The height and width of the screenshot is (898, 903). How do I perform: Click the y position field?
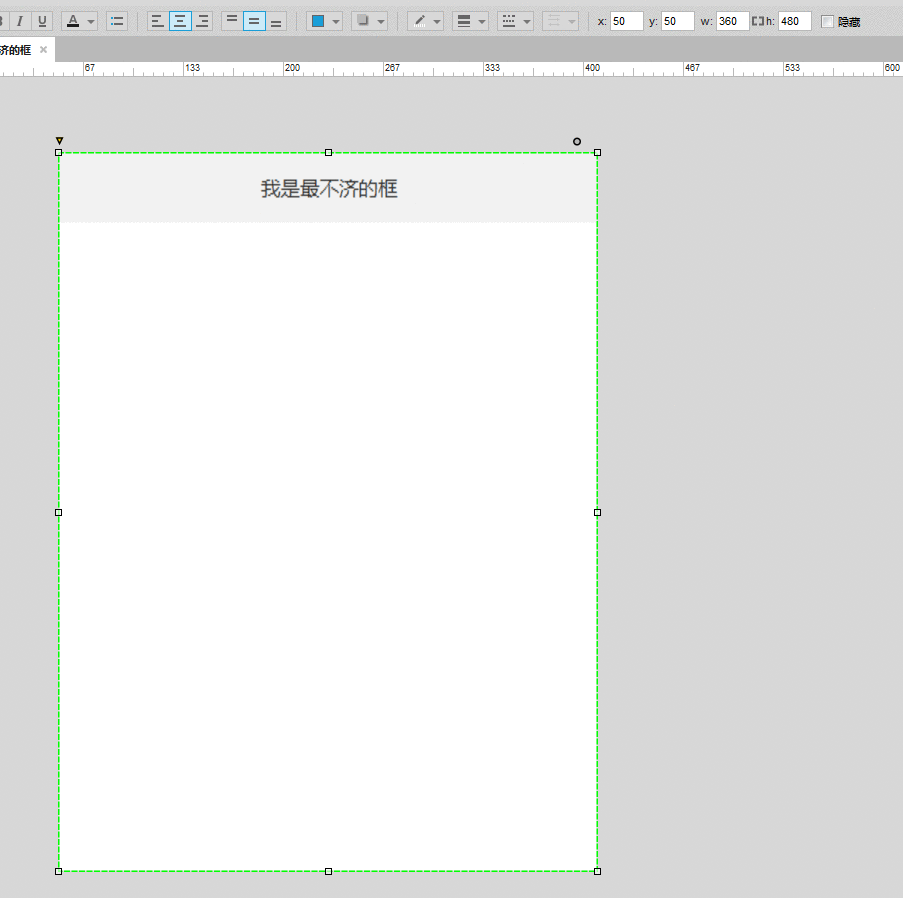pos(677,21)
